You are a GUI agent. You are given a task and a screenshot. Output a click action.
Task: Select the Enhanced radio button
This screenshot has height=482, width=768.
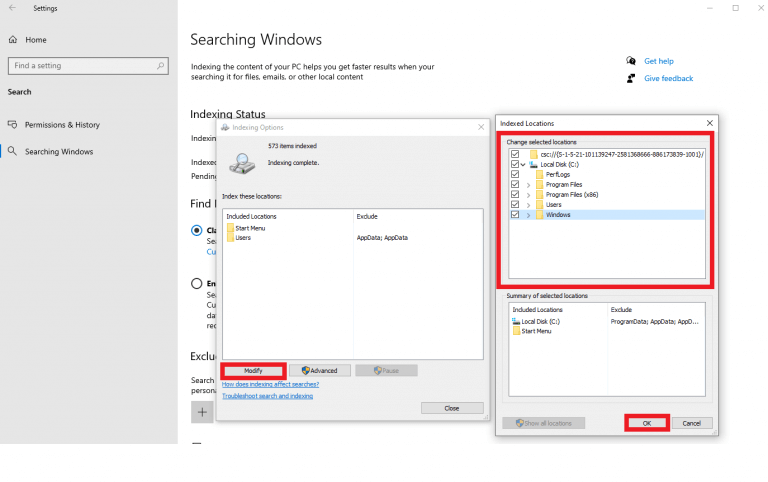tap(196, 283)
